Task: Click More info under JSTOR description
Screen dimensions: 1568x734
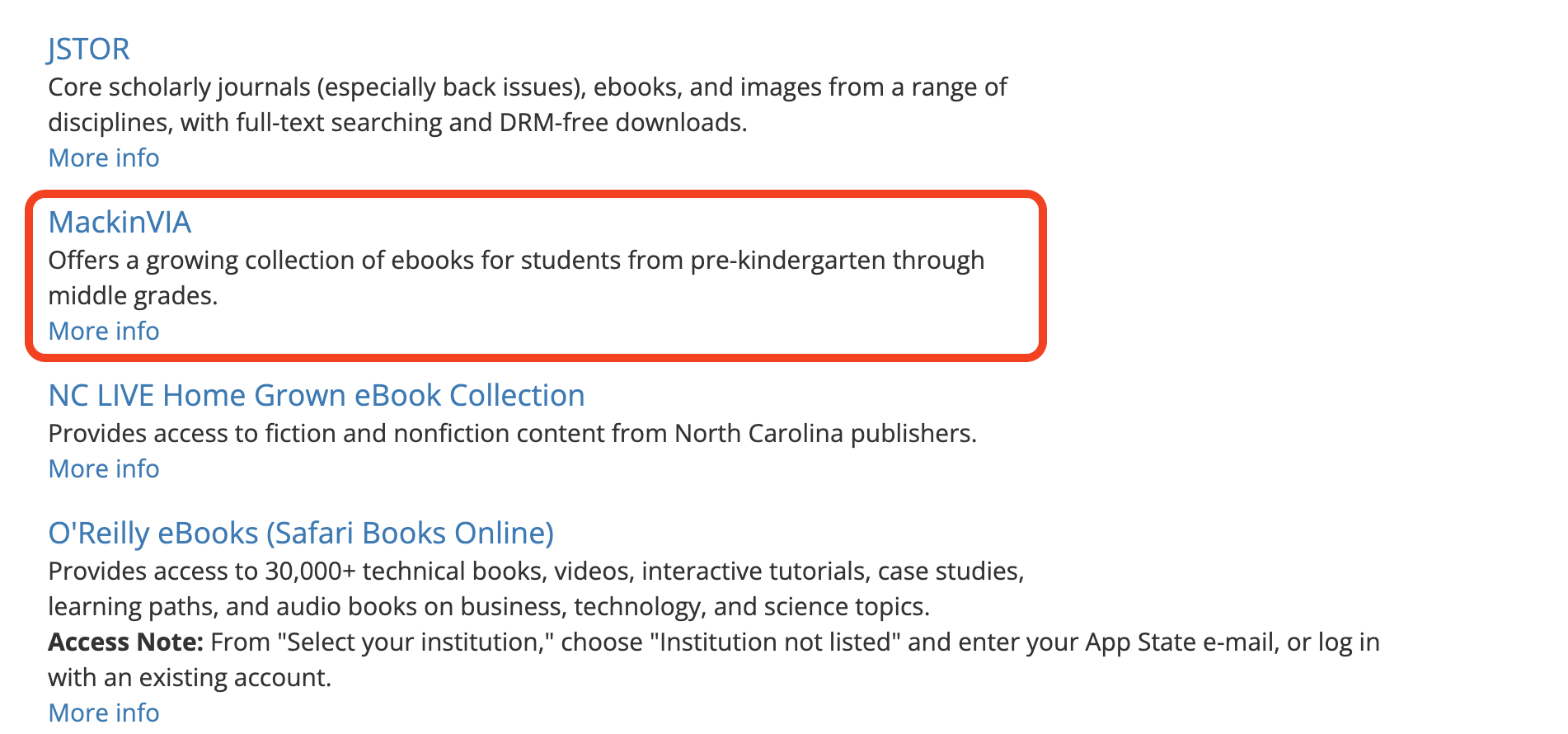Action: point(104,158)
